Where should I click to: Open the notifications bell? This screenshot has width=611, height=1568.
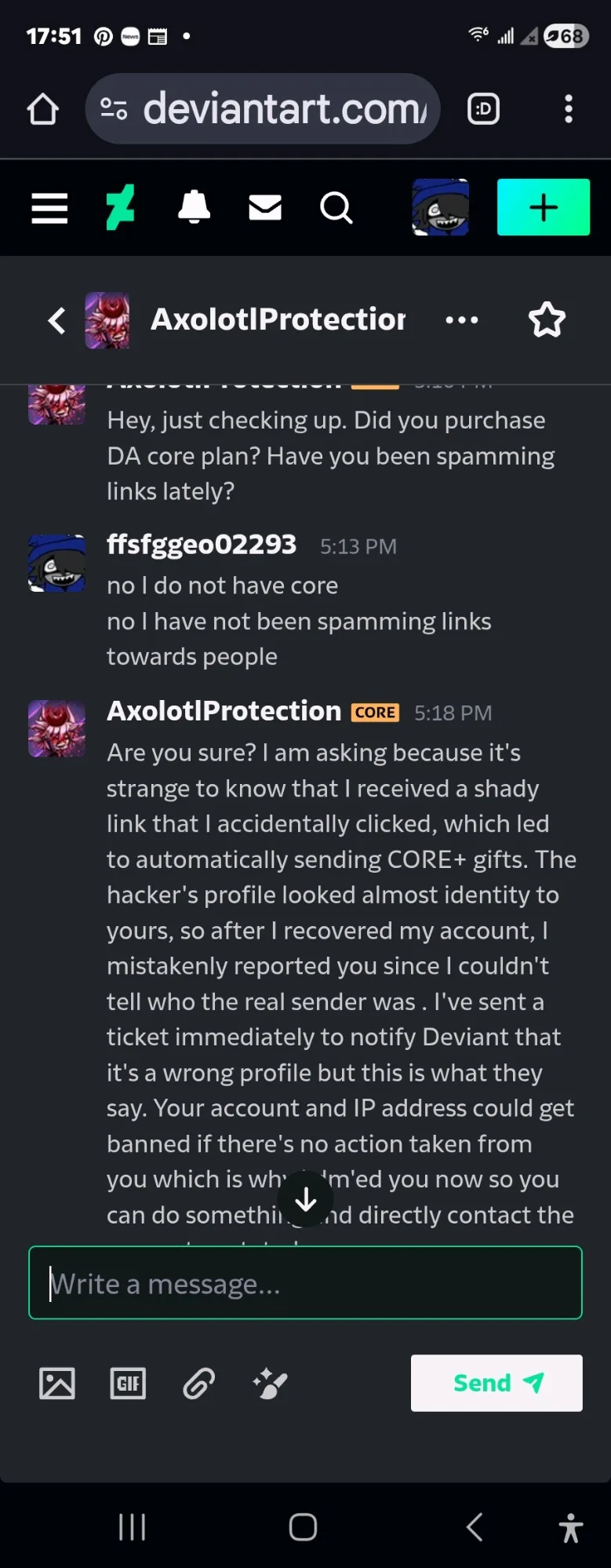click(x=194, y=208)
